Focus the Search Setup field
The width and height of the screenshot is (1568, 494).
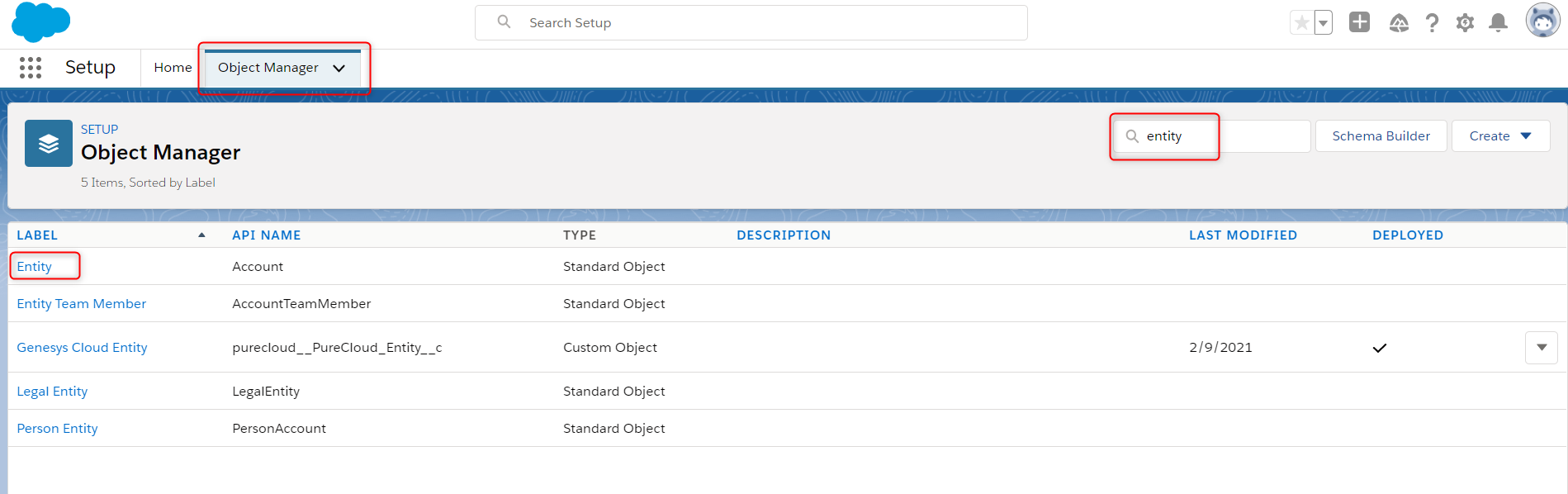[x=751, y=23]
